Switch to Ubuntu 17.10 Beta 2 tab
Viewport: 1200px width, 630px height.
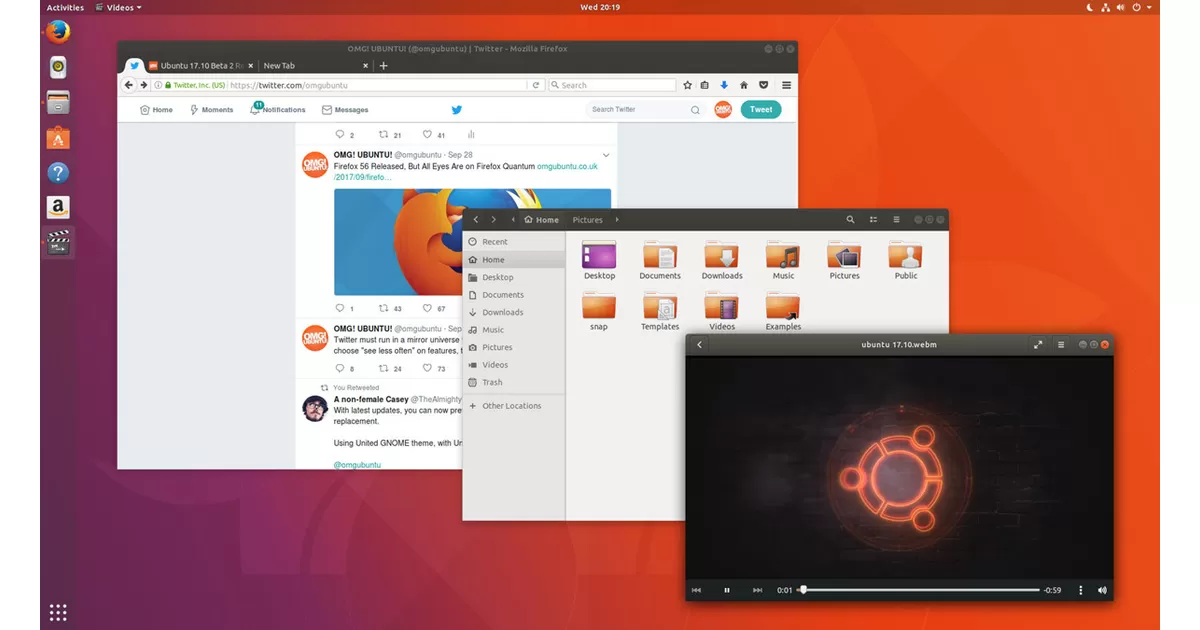[x=200, y=66]
